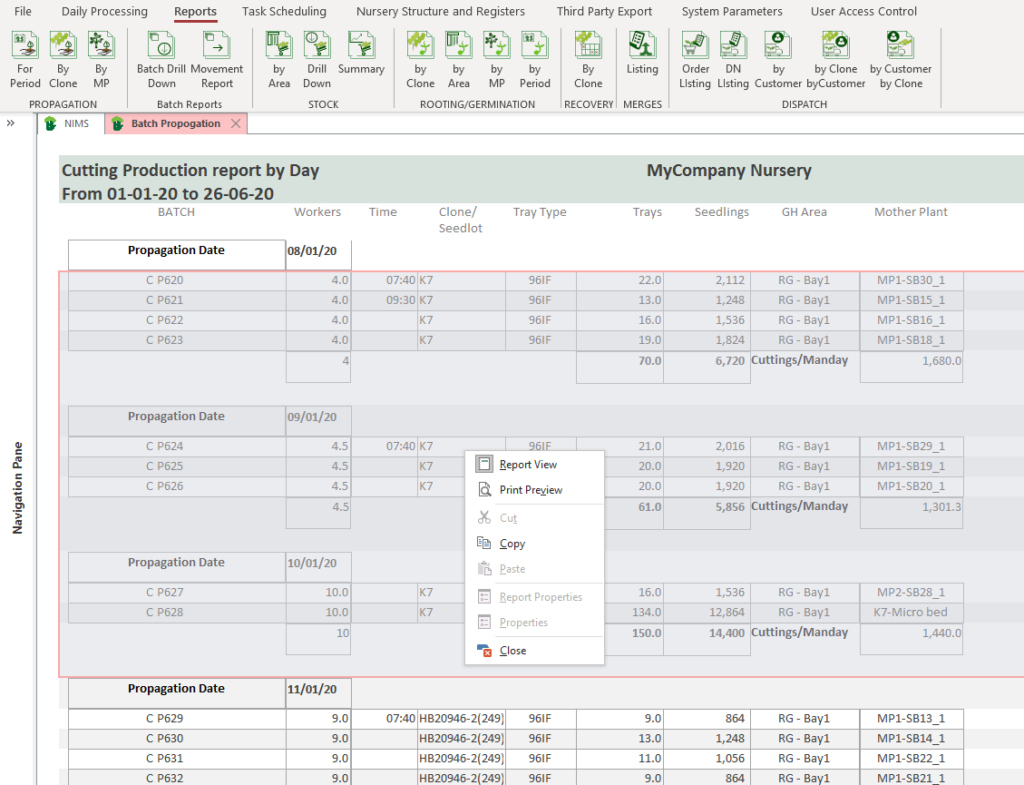Viewport: 1024px width, 785px height.
Task: Open the Daily Processing ribbon tab
Action: 104,12
